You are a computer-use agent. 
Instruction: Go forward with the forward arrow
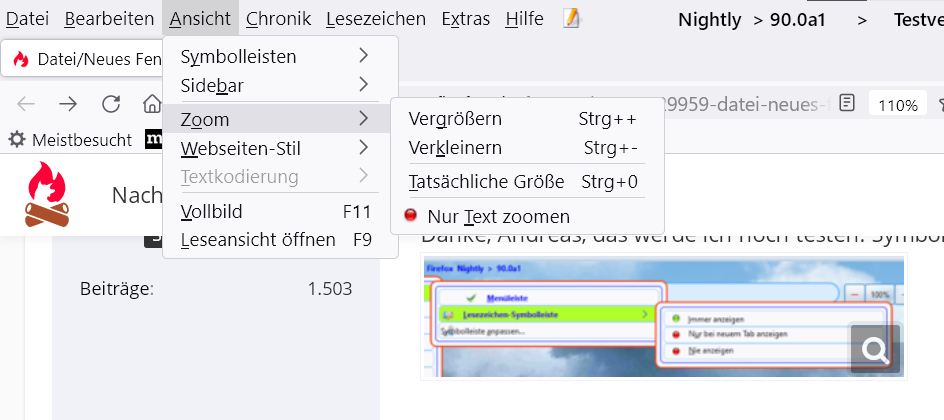pyautogui.click(x=68, y=104)
